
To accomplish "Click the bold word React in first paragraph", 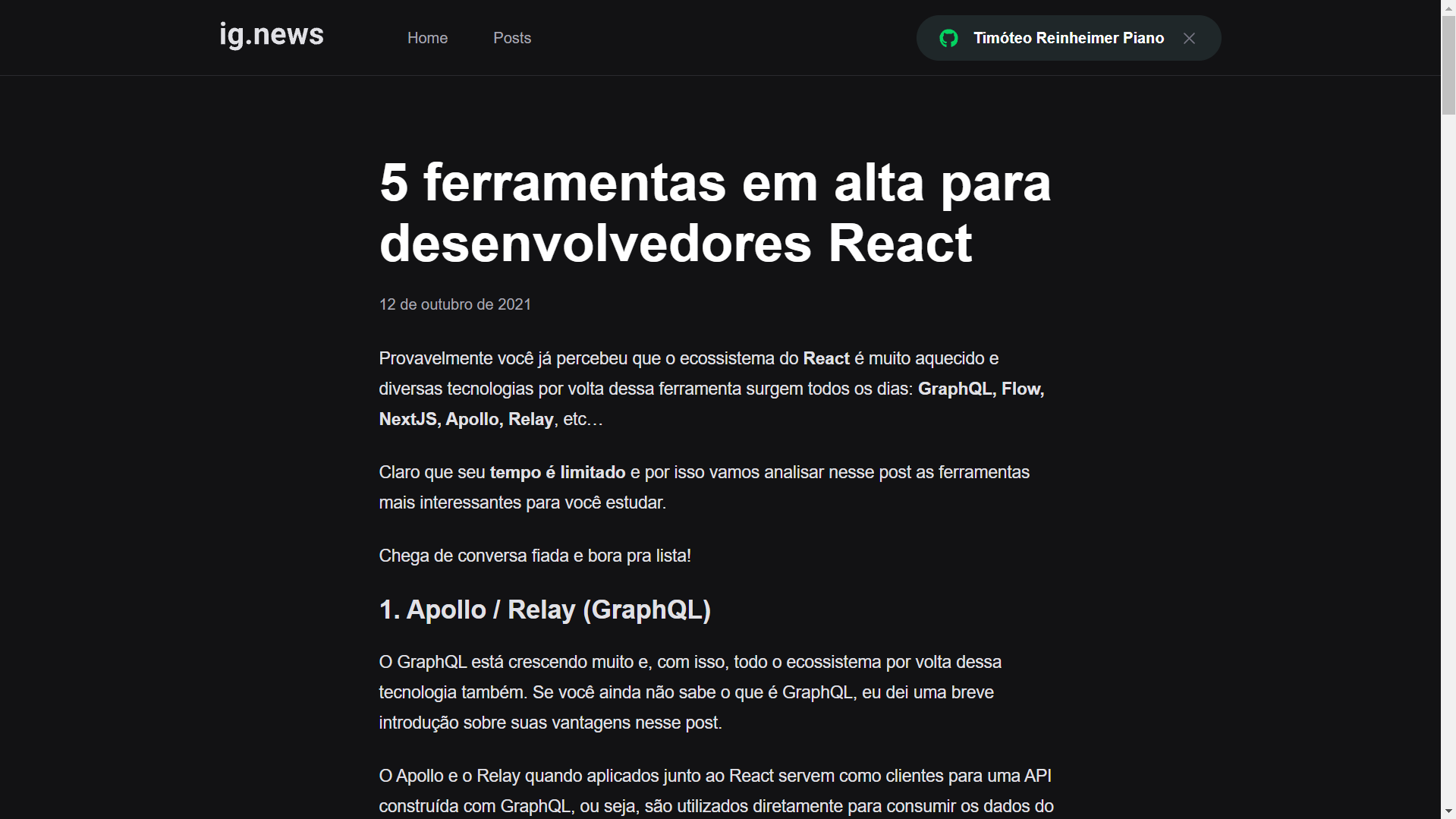I will [x=826, y=358].
